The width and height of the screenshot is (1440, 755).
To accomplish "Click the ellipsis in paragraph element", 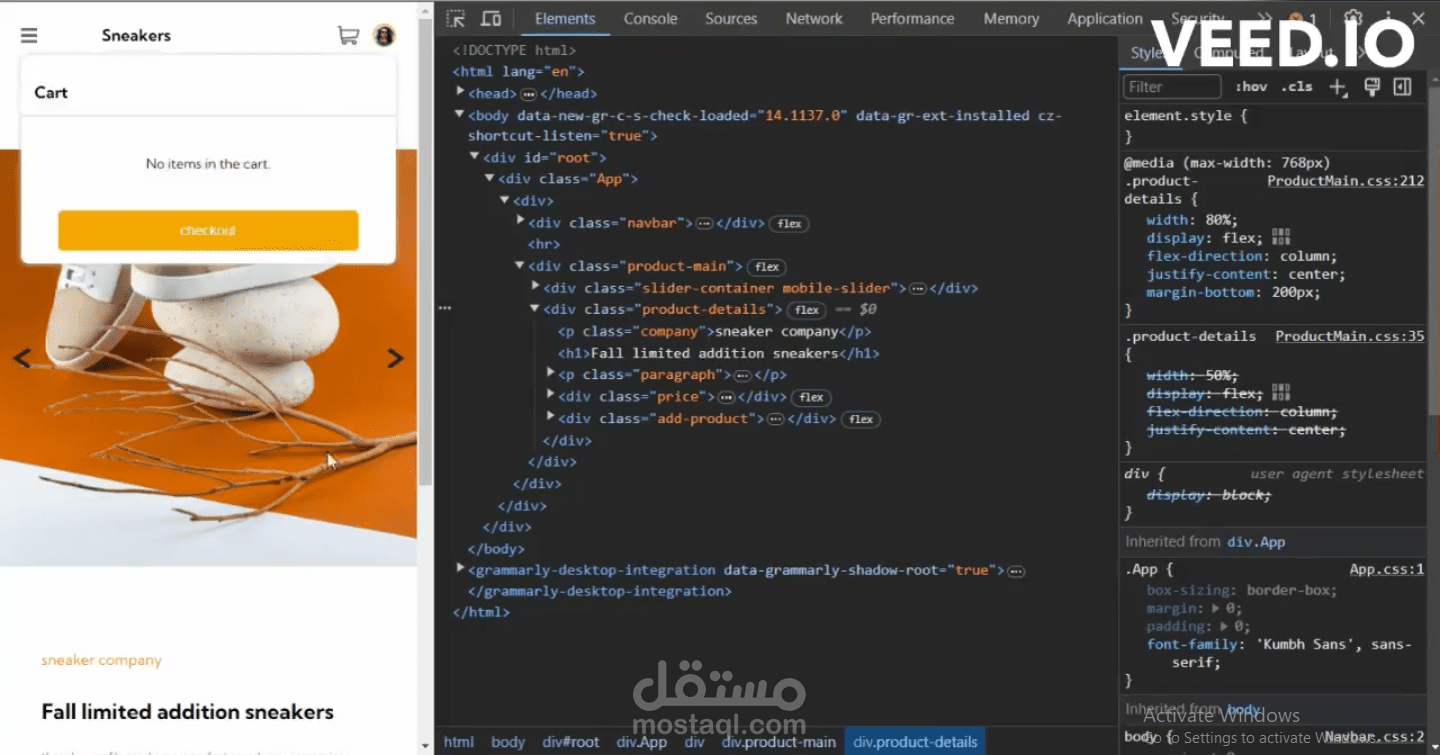I will coord(742,375).
